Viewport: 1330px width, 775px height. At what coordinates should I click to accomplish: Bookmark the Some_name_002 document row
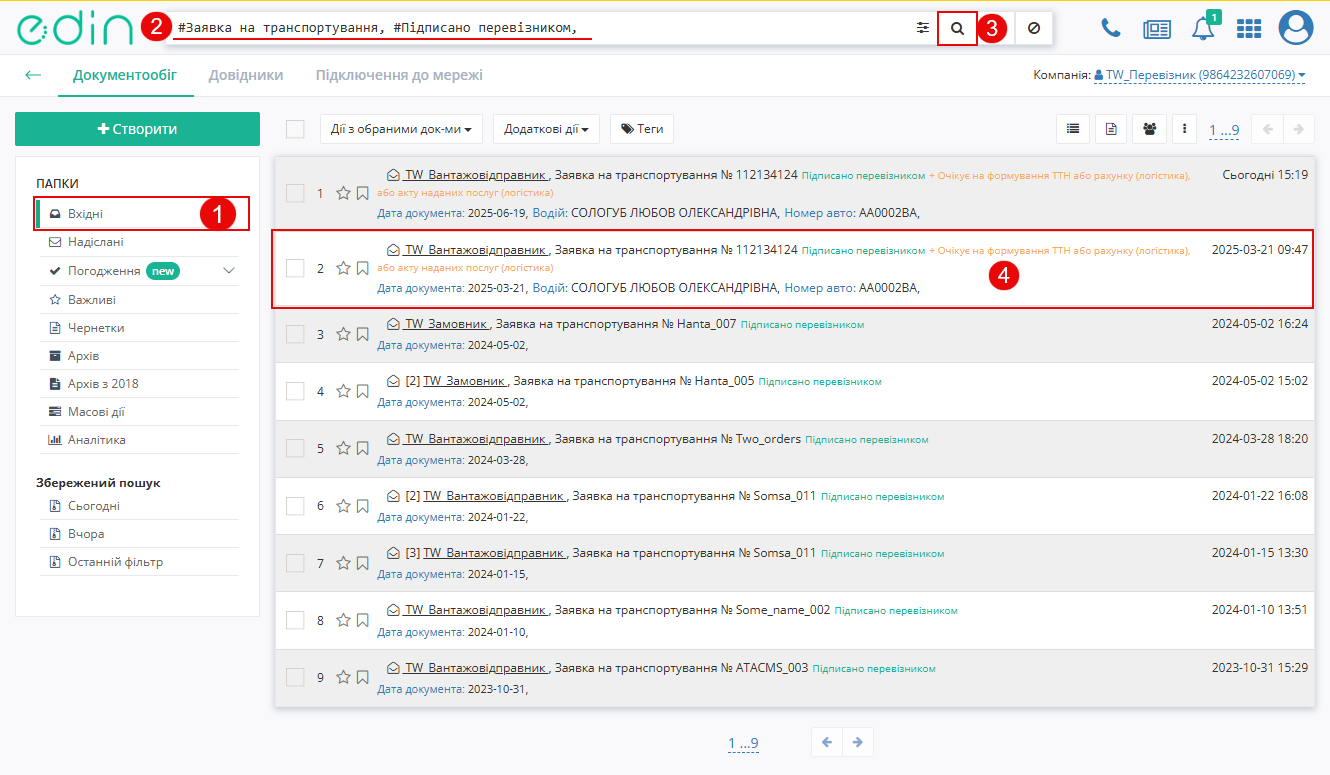pyautogui.click(x=362, y=620)
